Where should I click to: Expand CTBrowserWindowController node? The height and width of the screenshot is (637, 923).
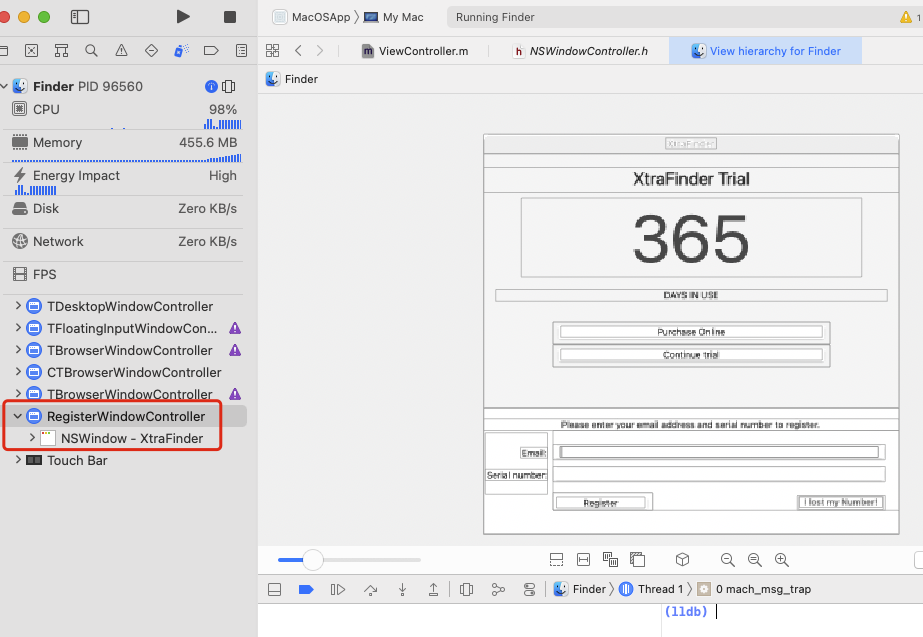(18, 371)
